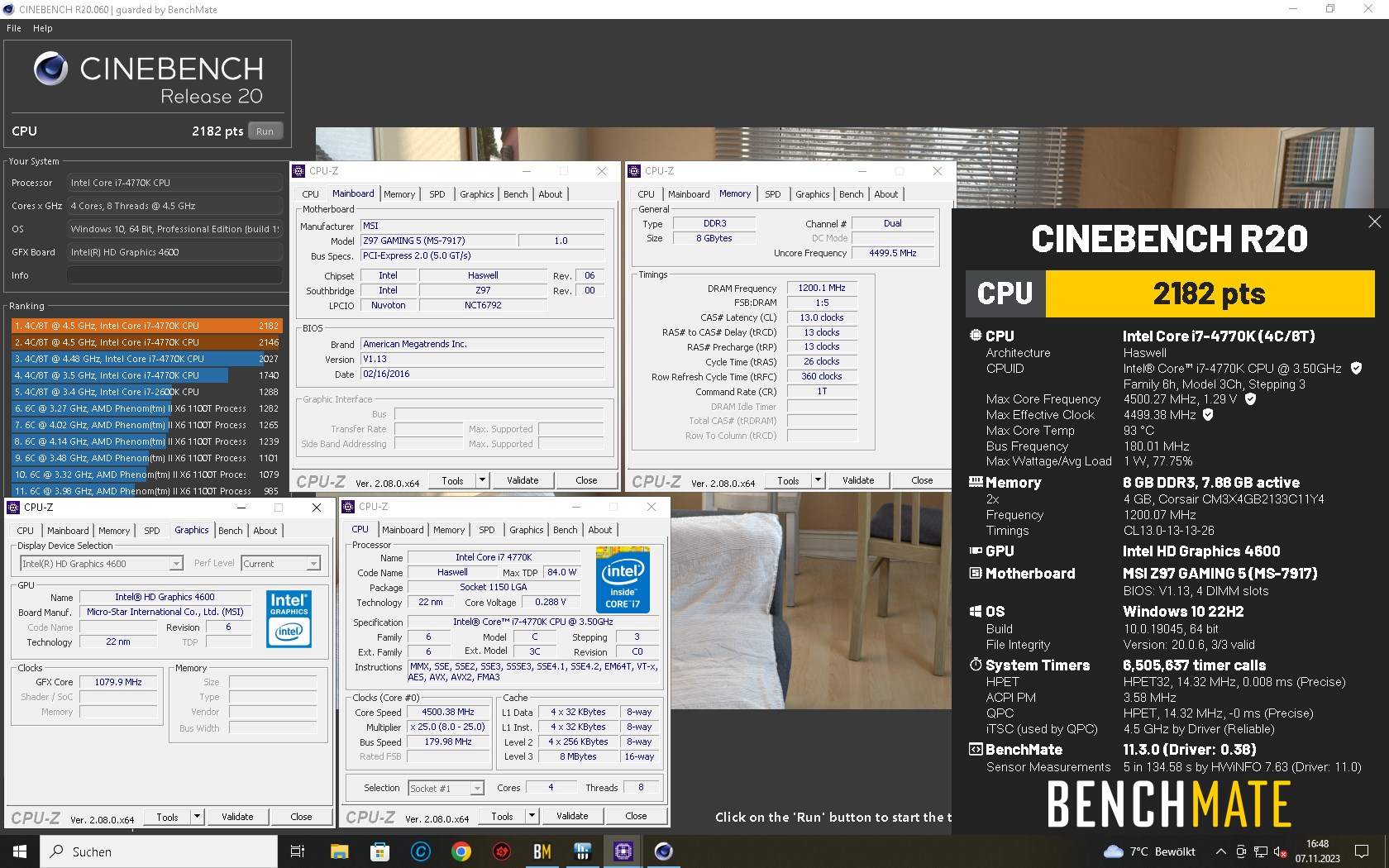This screenshot has height=868, width=1389.
Task: Select ranking row 5 Core i7-2600K
Action: [147, 392]
